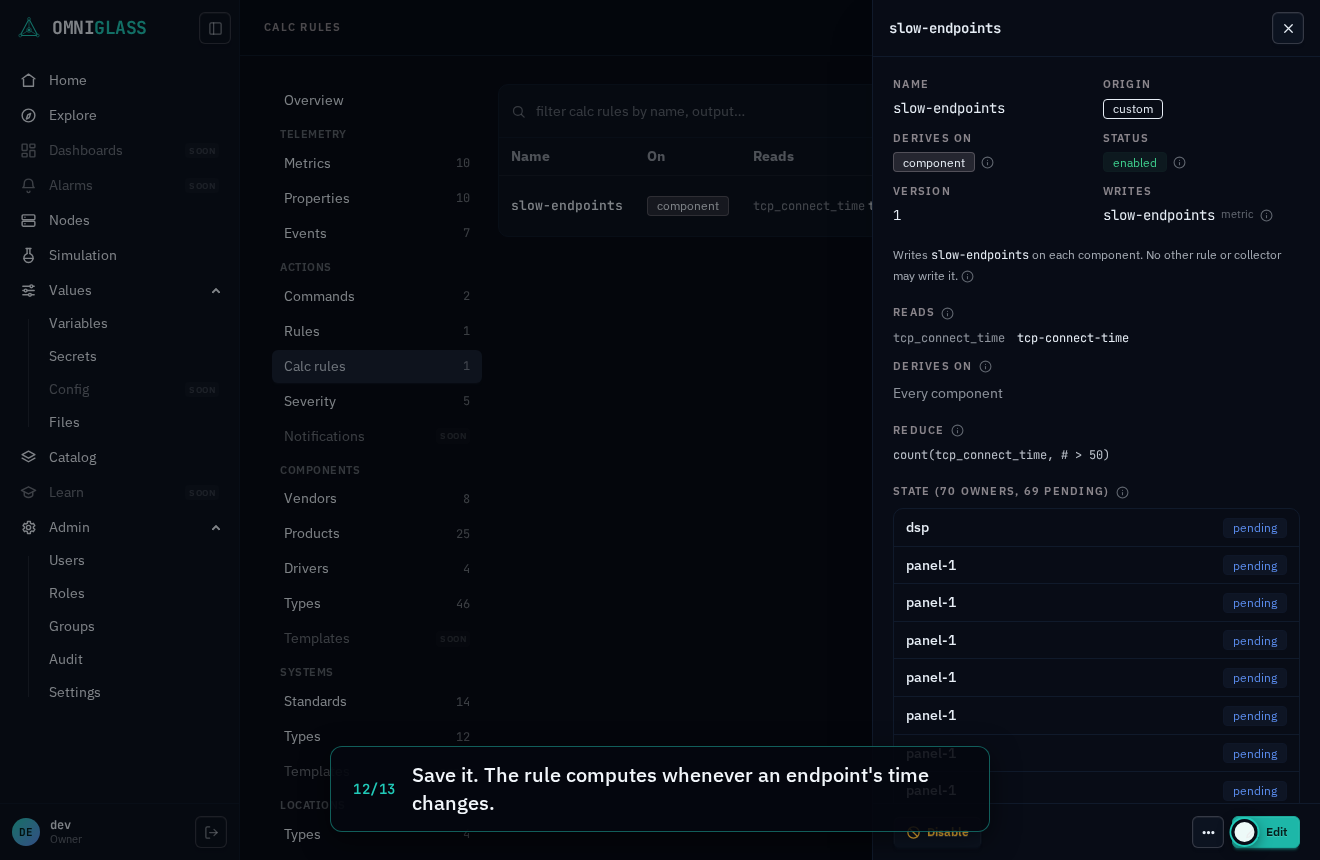
Task: Click the dsp owner row
Action: pyautogui.click(x=1096, y=528)
